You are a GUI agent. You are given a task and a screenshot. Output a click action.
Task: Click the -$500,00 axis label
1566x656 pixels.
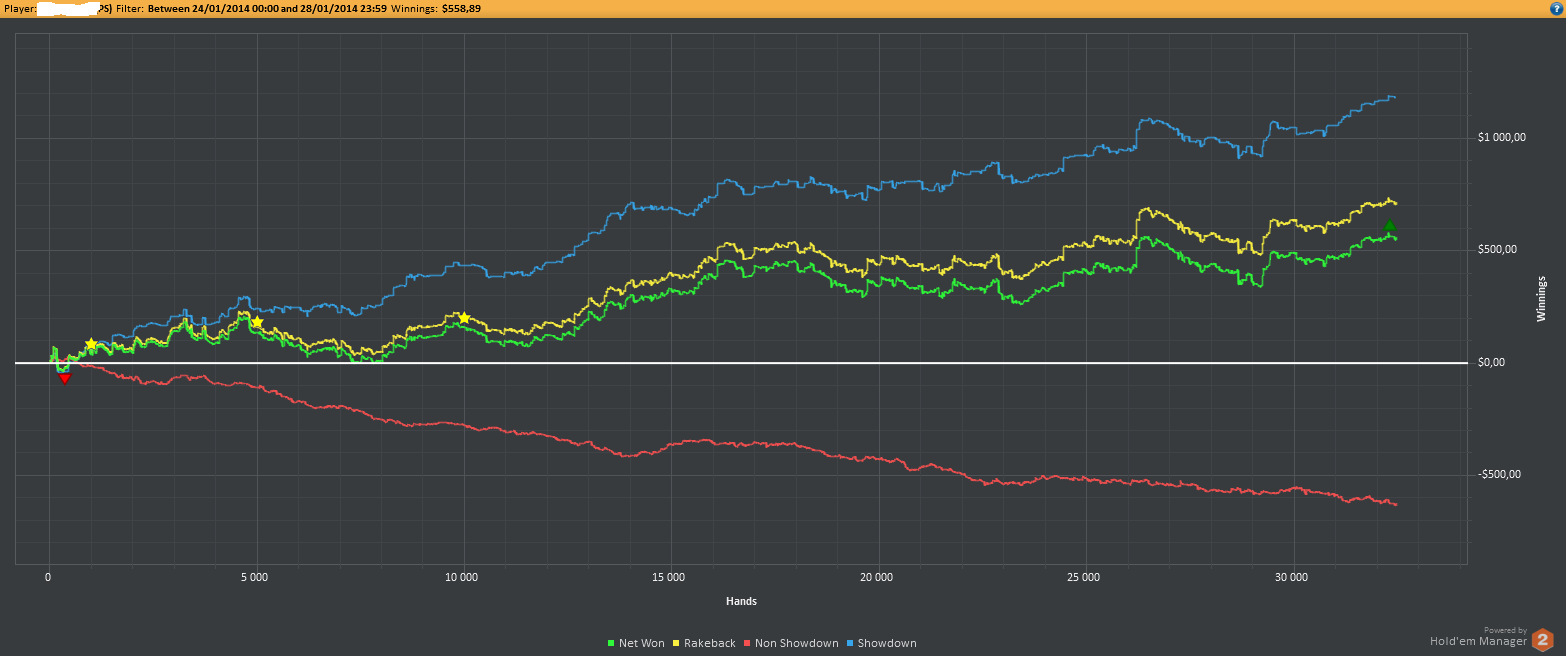(1499, 474)
